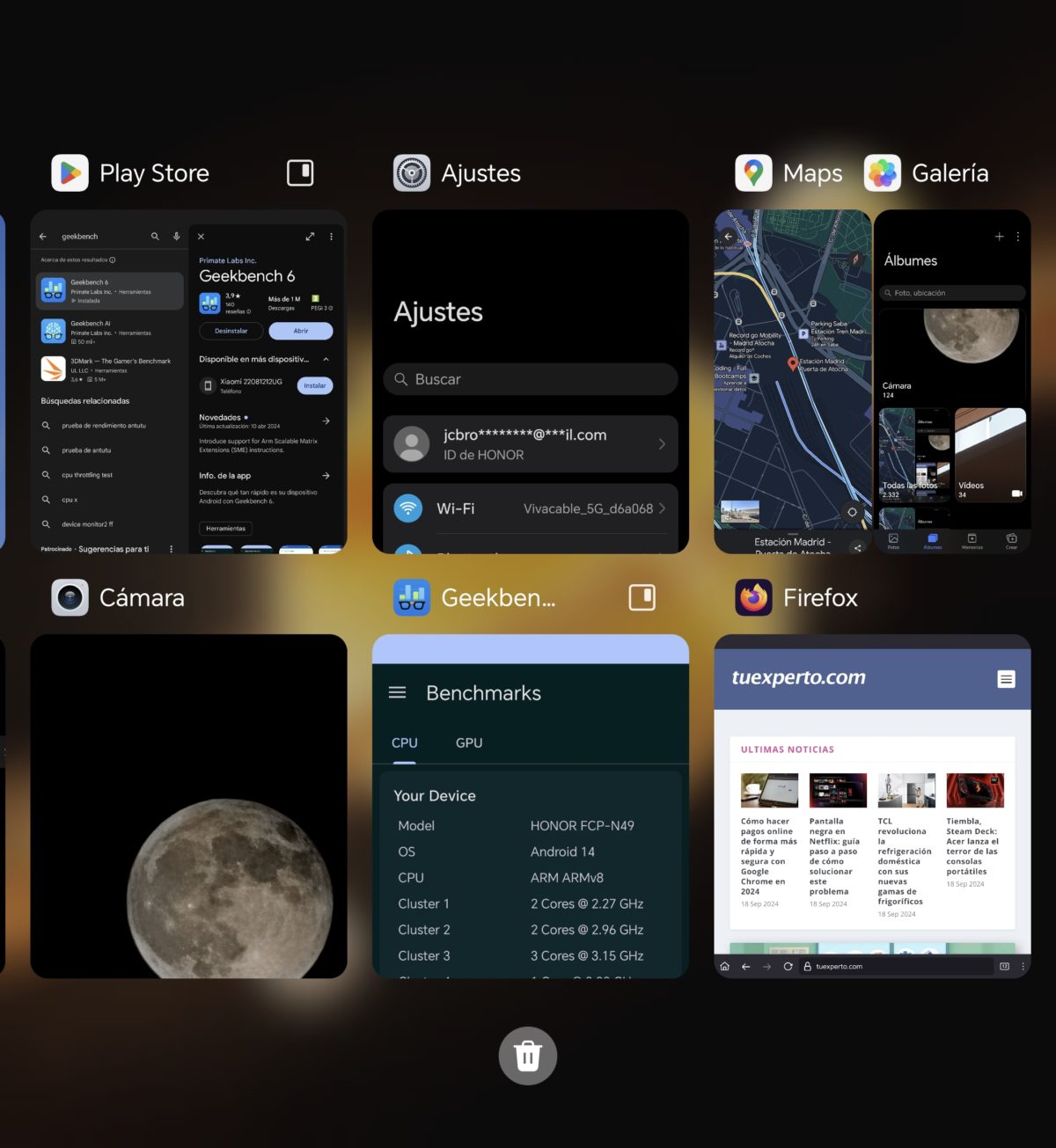Viewport: 1056px width, 1148px height.
Task: Open the HONOR ID account row chevron
Action: [x=662, y=444]
